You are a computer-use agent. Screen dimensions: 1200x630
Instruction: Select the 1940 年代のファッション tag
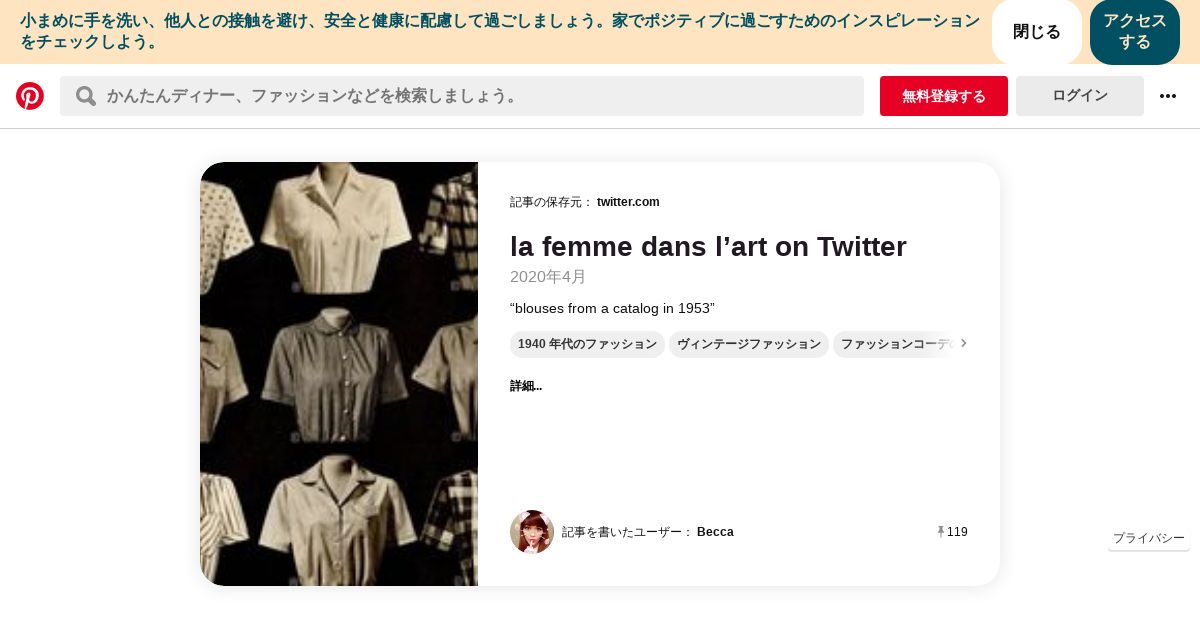587,344
